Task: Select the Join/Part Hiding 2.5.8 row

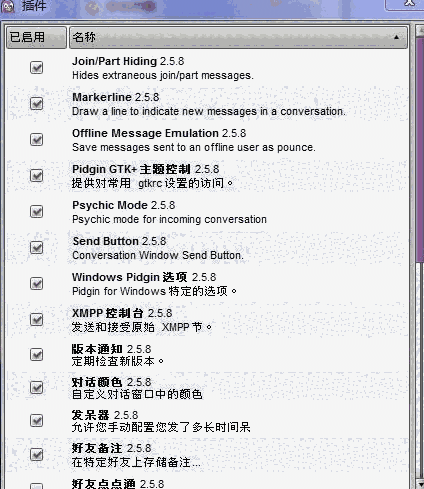Action: coord(207,68)
